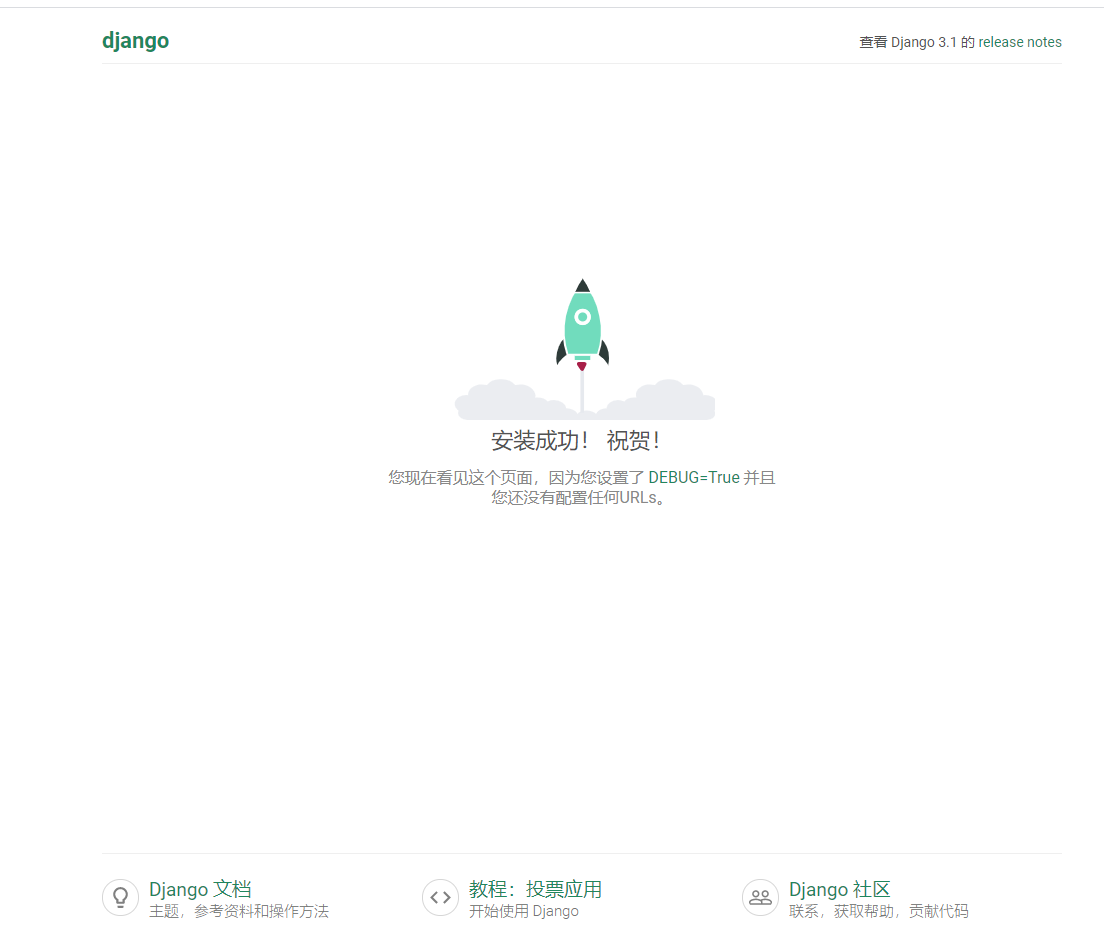Open the Django 社区 community link
Viewport: 1104px width, 941px height.
coord(839,889)
